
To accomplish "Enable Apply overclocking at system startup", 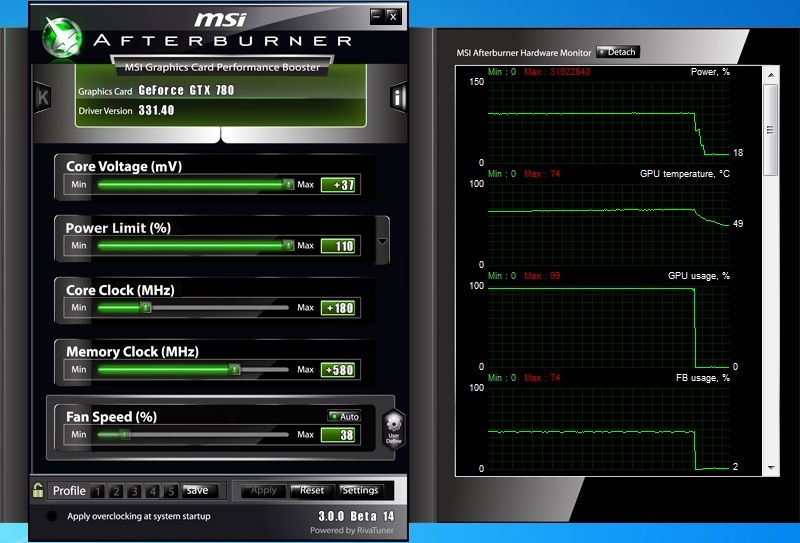I will [x=51, y=516].
